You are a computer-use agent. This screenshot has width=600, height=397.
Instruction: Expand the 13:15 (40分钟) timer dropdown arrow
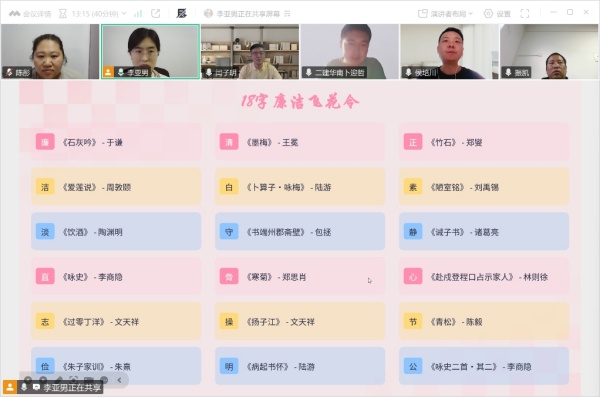[x=124, y=13]
